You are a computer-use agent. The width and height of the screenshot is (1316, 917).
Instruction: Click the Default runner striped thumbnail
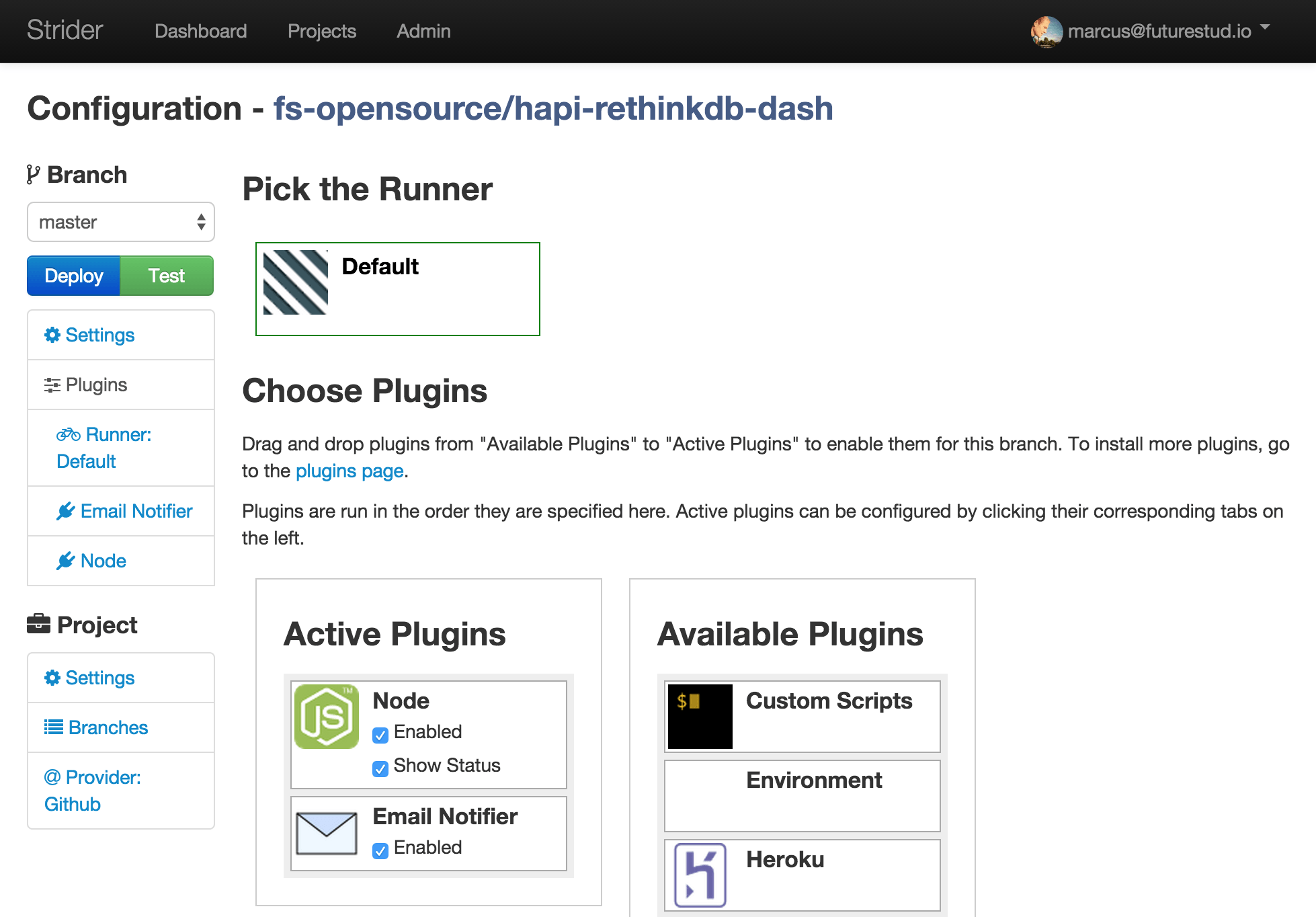[296, 282]
